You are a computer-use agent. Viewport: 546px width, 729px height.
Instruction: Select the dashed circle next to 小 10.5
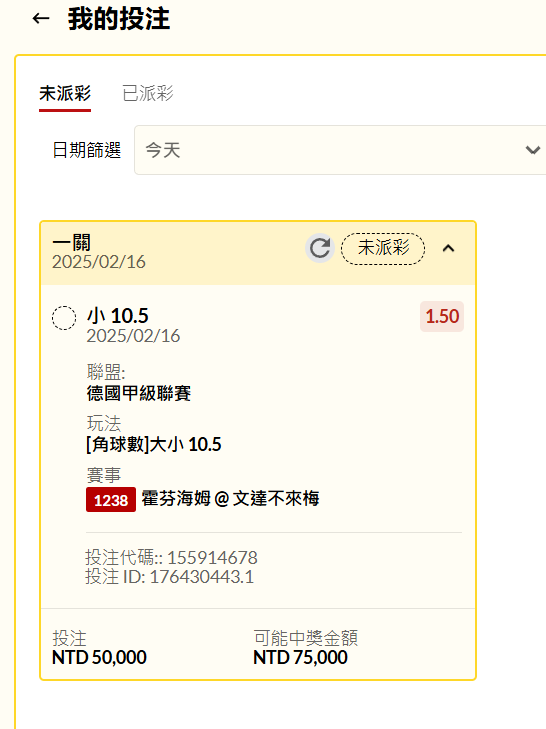[64, 318]
